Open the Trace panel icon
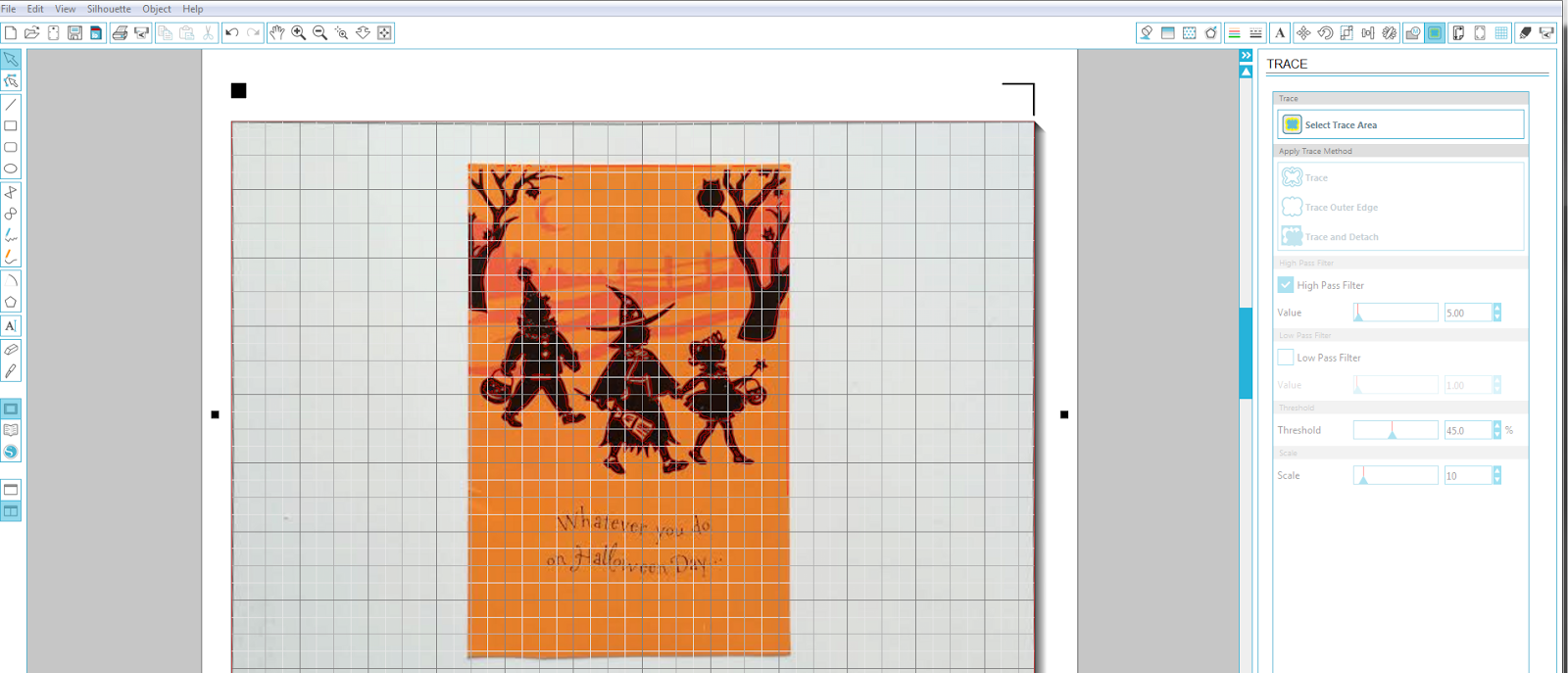The height and width of the screenshot is (673, 1568). (x=1435, y=33)
